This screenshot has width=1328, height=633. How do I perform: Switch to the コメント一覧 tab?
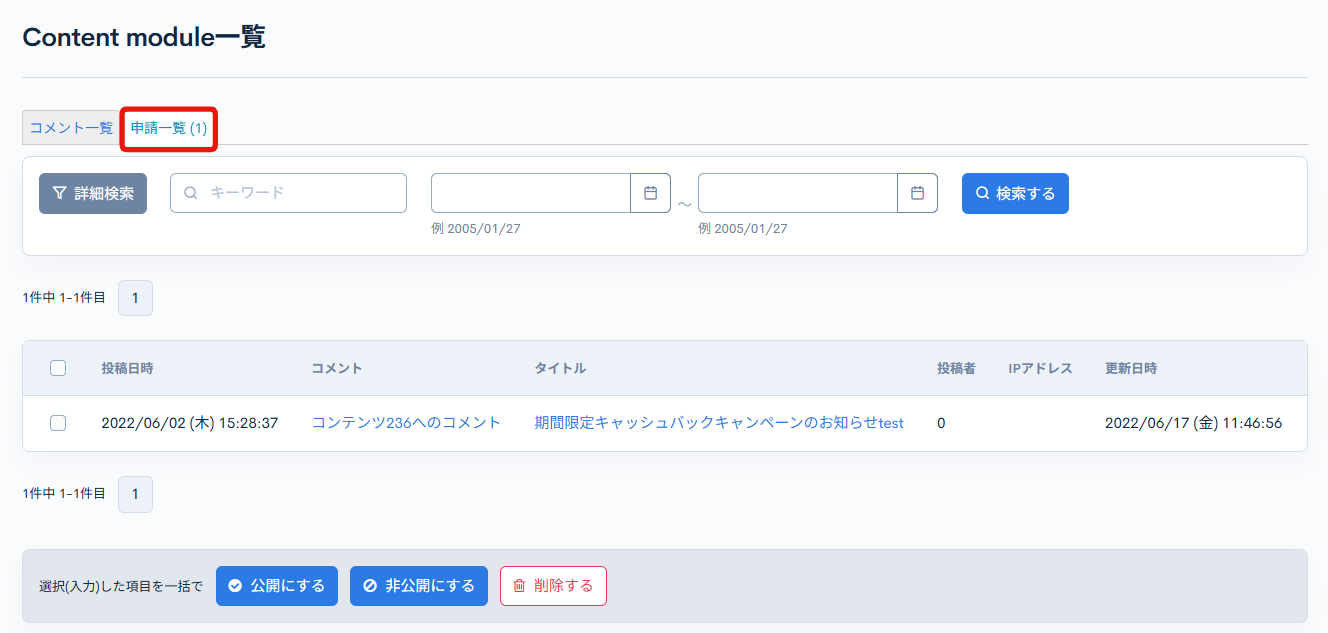(x=70, y=128)
